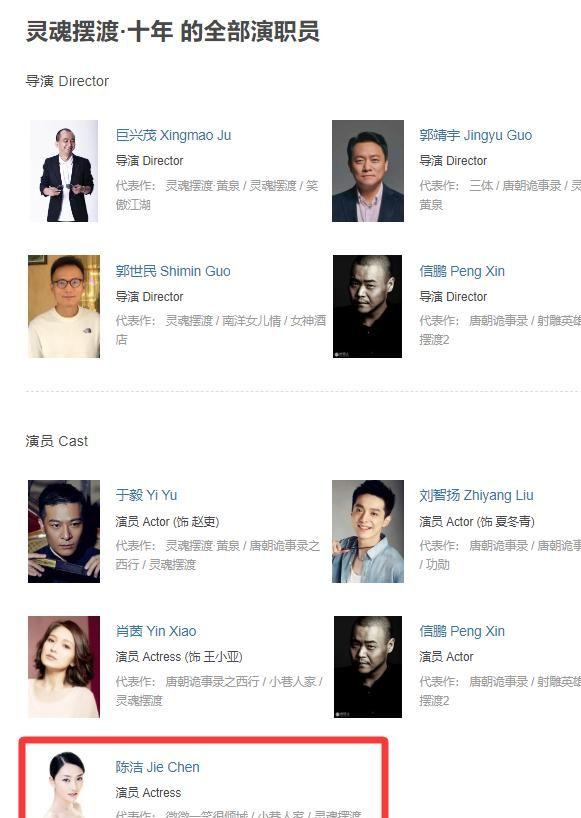Click Shimin Guo photo with glasses
This screenshot has height=818, width=581.
point(64,306)
